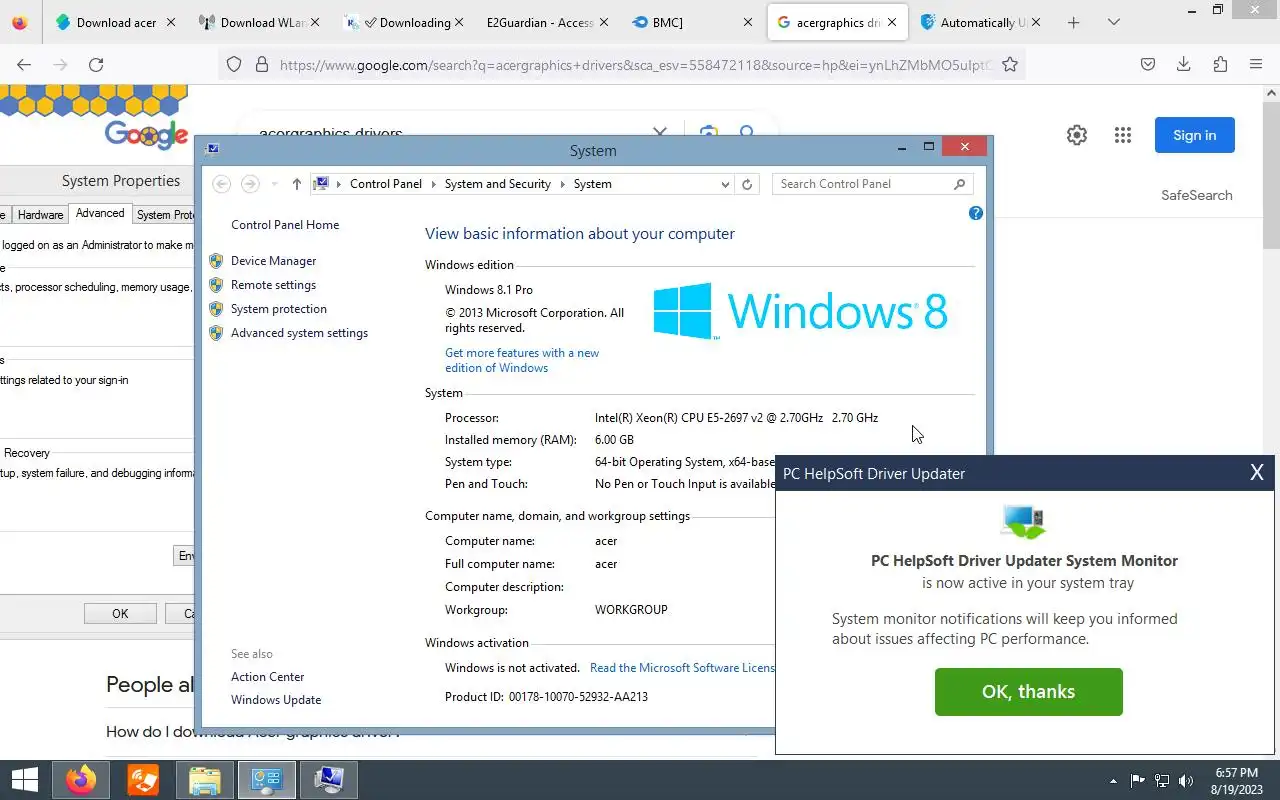This screenshot has width=1280, height=800.
Task: Open the Windows Start button
Action: 24,779
